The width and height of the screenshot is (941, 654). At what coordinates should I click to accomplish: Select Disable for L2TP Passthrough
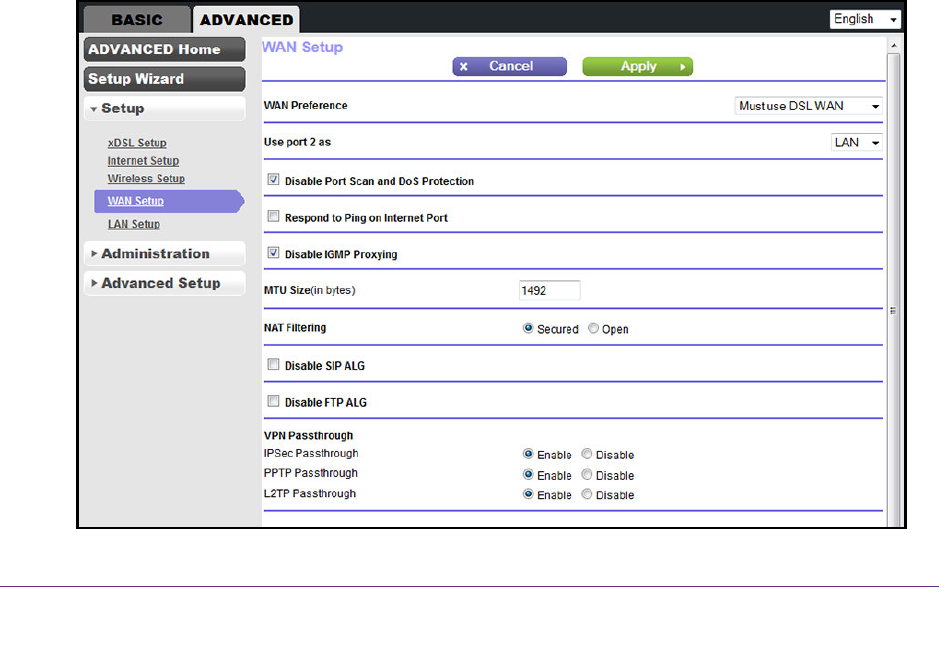pyautogui.click(x=587, y=495)
